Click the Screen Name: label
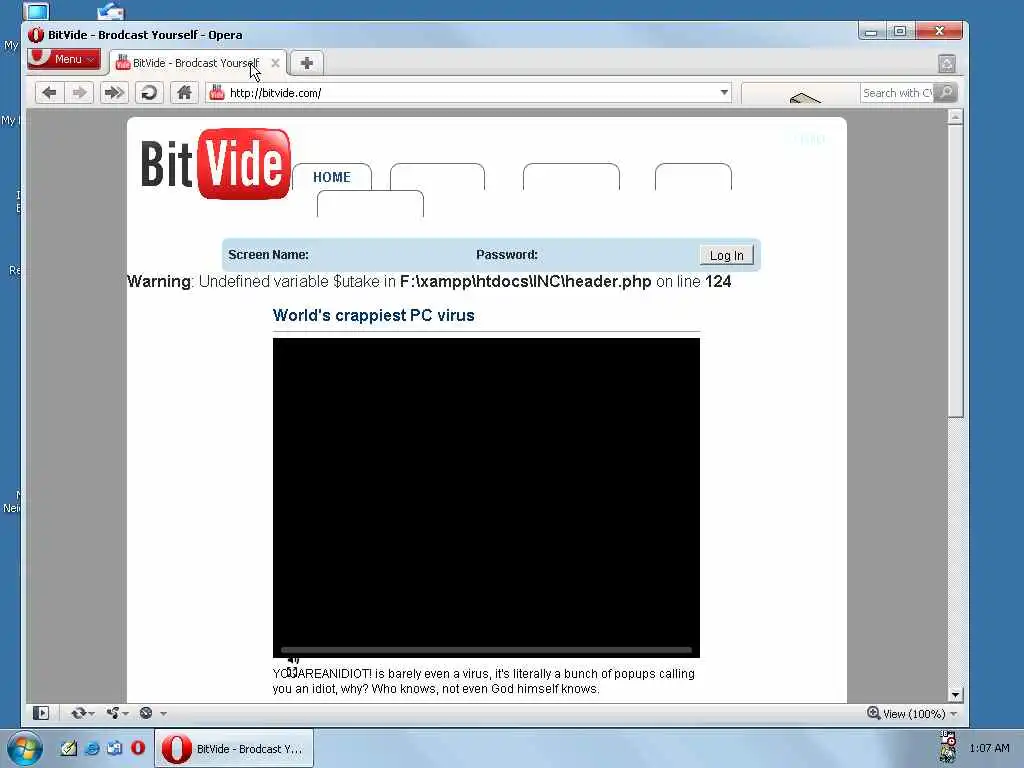Screen dimensions: 1024x768 268,255
